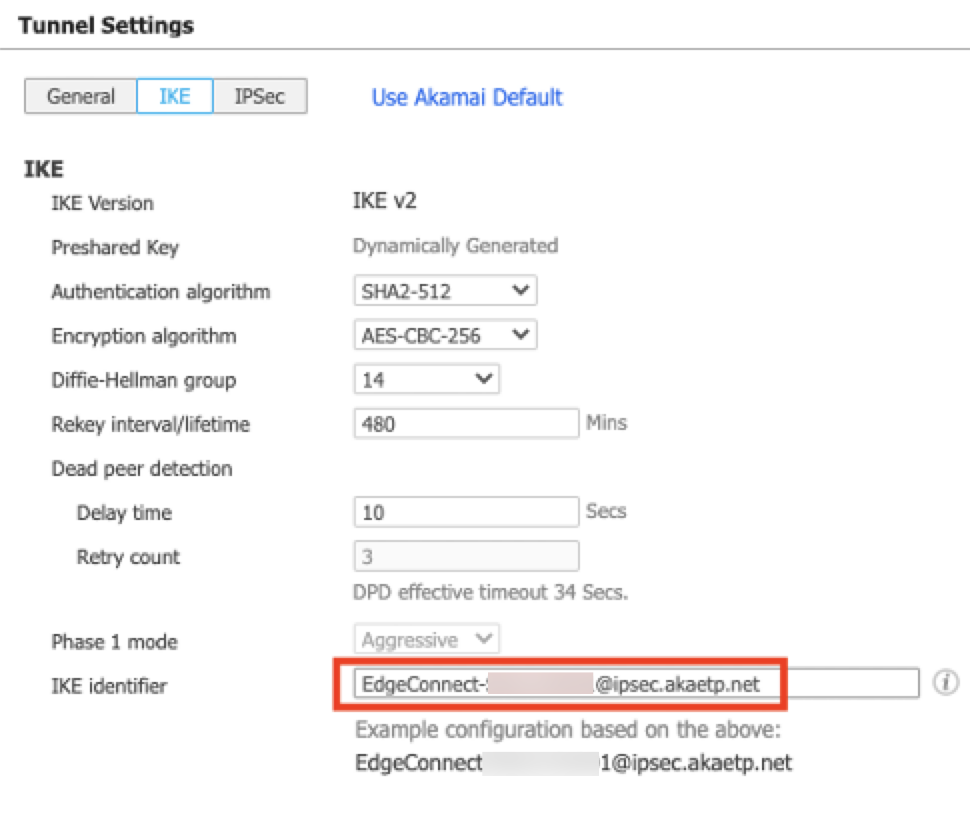Click the Use Akamai Default link
Image resolution: width=976 pixels, height=816 pixels.
[467, 98]
